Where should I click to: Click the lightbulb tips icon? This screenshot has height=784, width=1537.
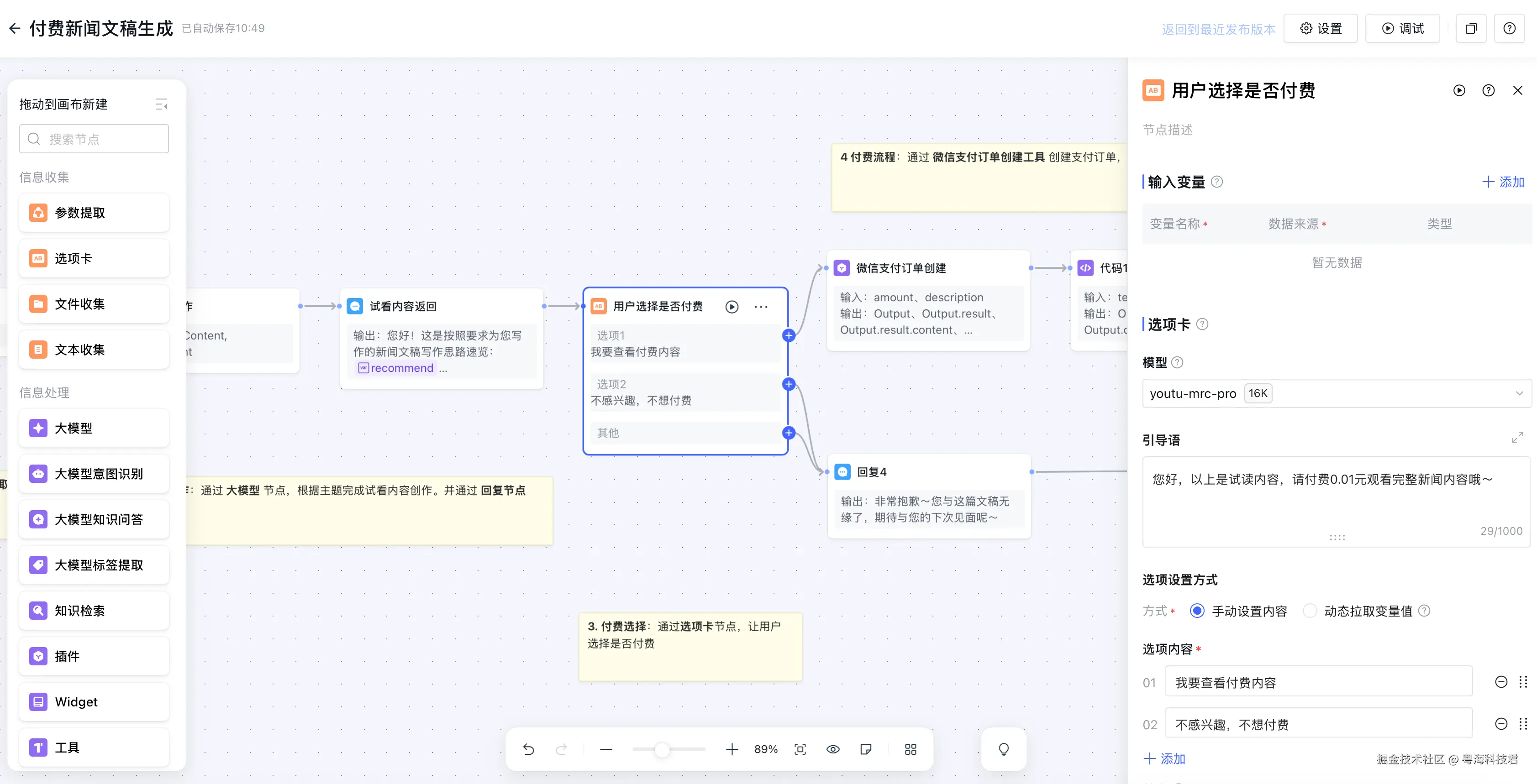[1004, 749]
